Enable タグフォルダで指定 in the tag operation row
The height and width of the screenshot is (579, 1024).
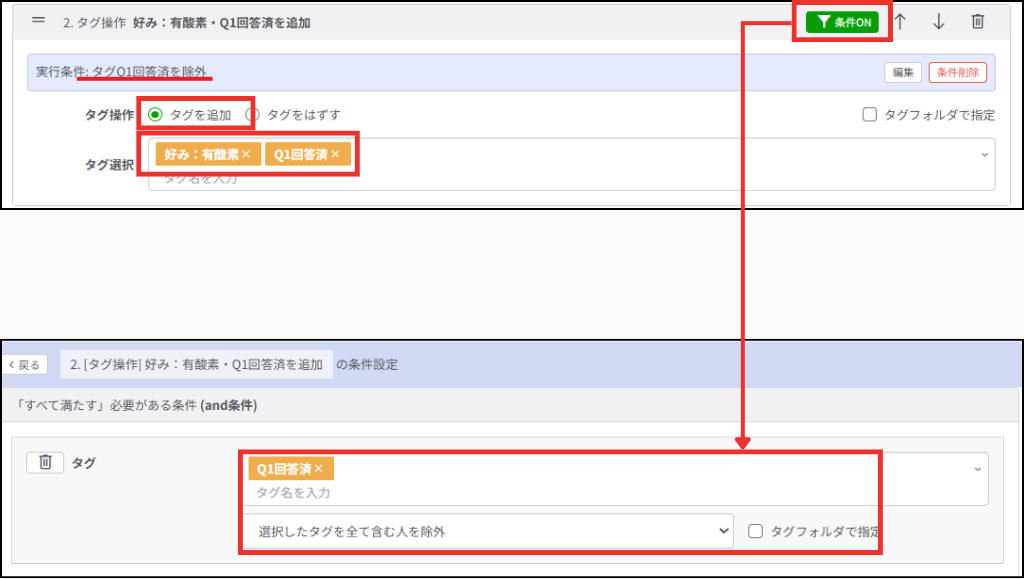click(870, 115)
